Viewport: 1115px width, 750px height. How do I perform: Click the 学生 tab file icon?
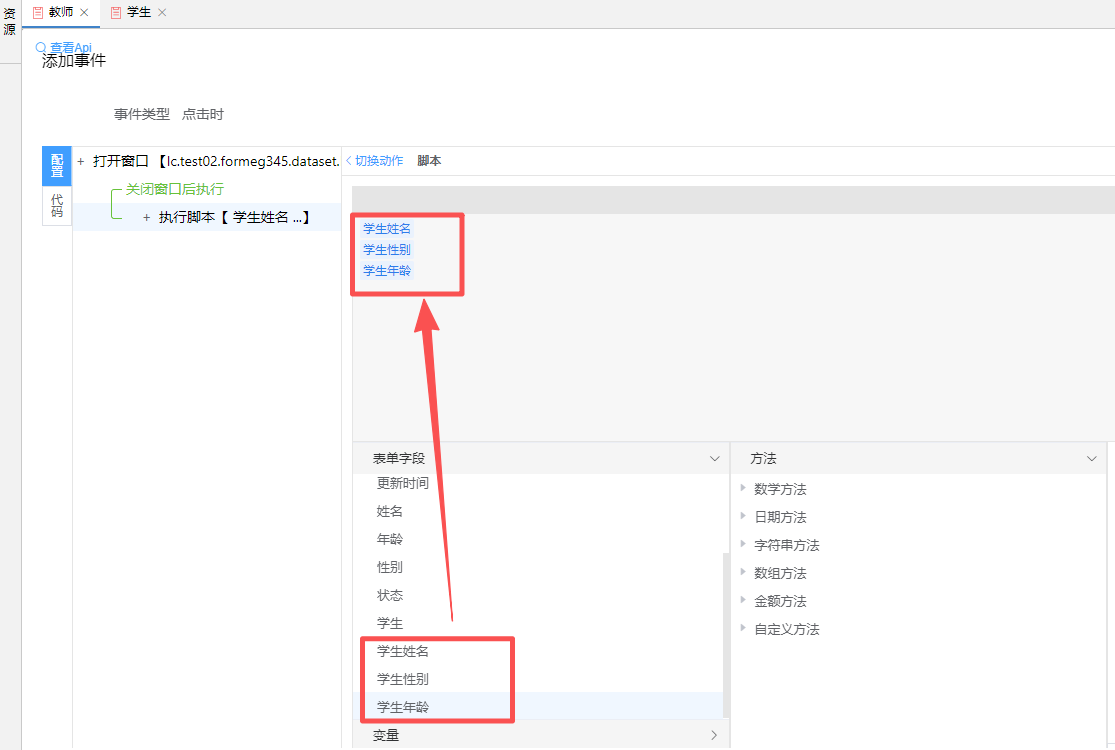(116, 12)
